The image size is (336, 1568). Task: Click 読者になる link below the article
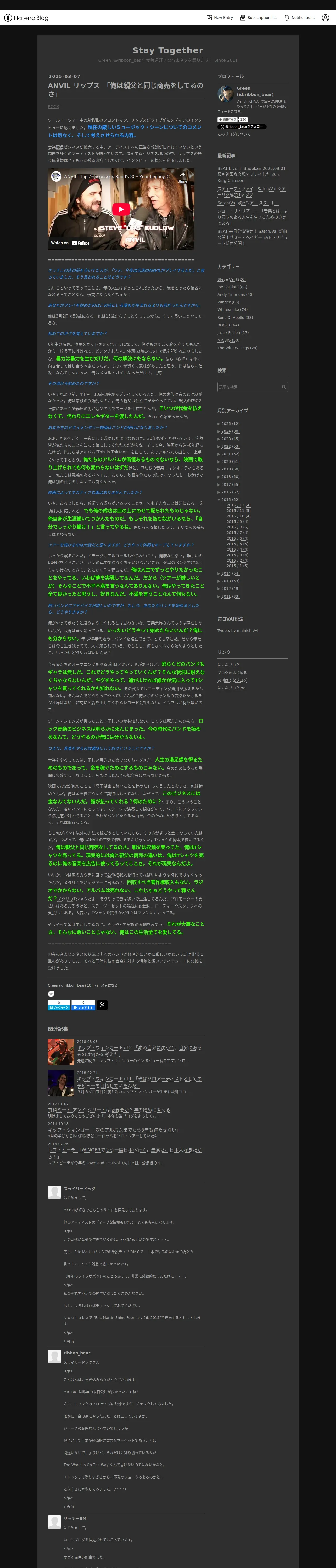pos(109,985)
